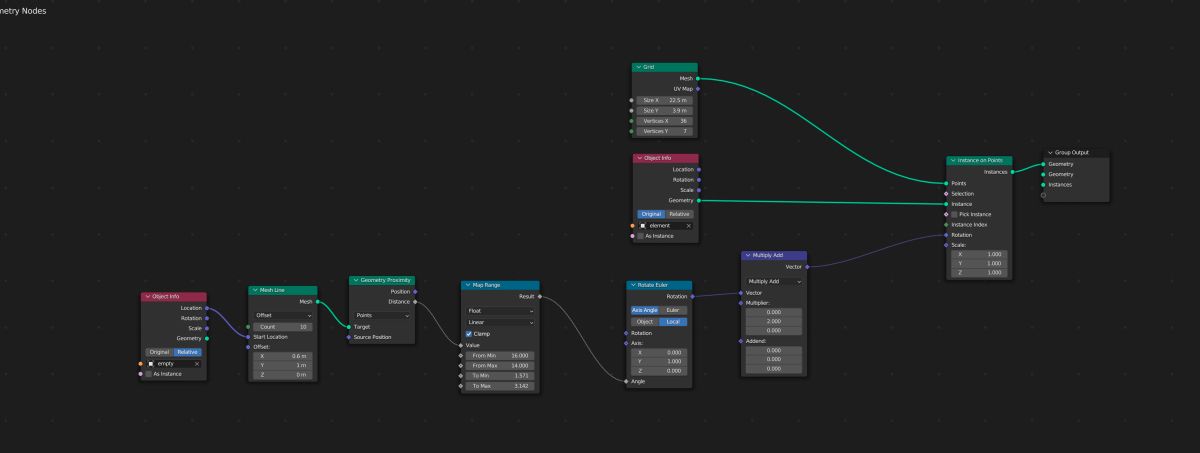
Task: Open the 'empty' object picker field
Action: [174, 363]
